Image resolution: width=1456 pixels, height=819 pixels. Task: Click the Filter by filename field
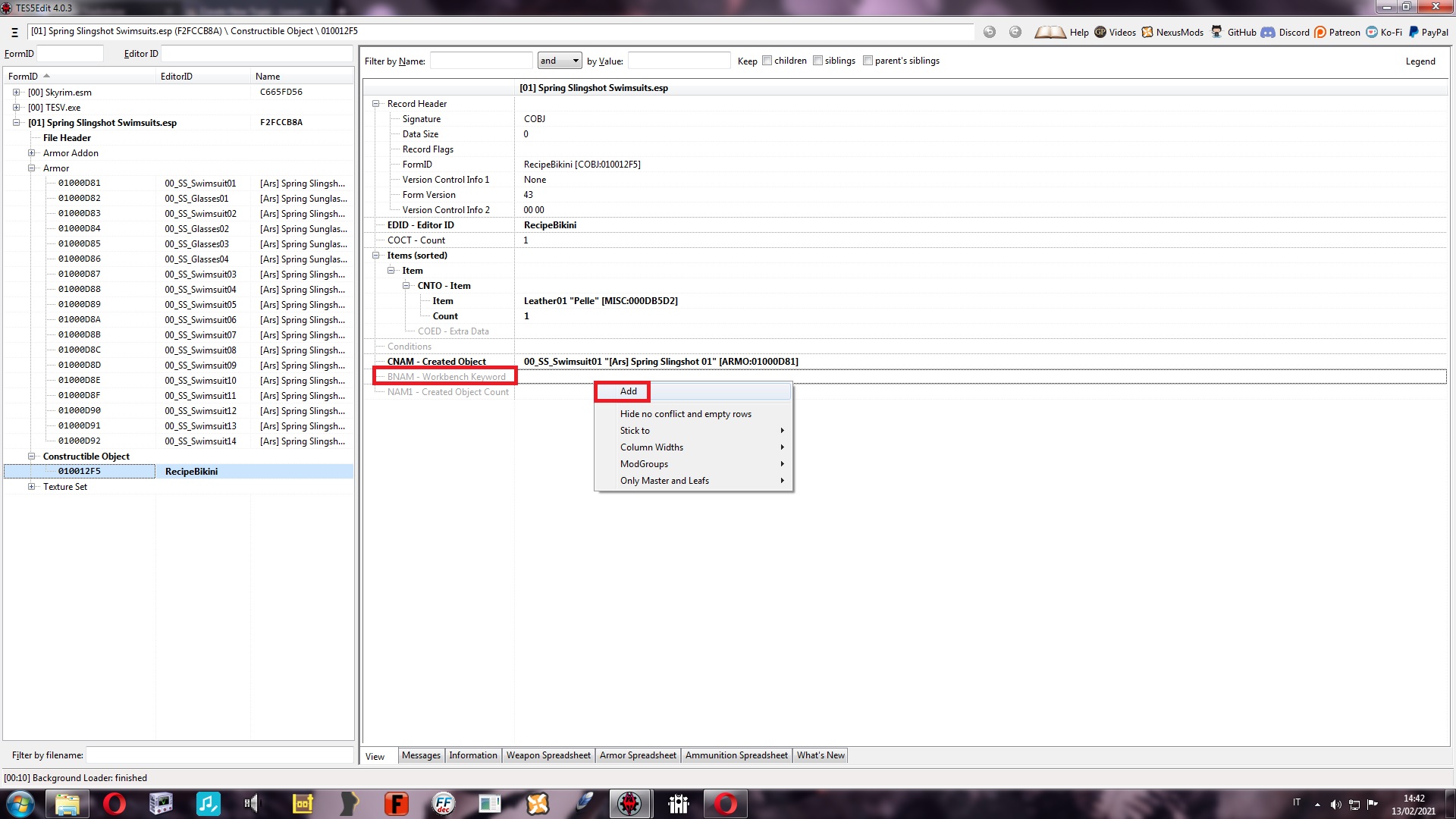pos(219,755)
